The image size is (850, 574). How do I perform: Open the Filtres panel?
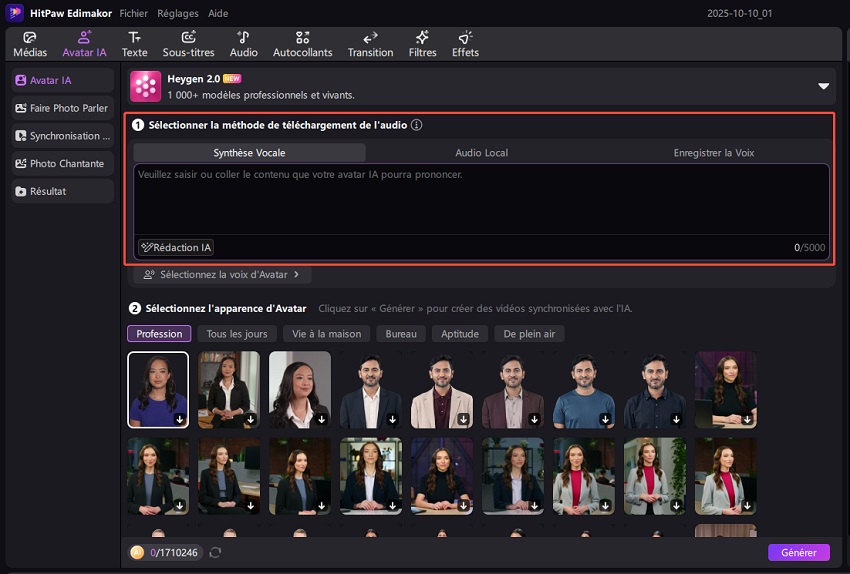[x=422, y=44]
